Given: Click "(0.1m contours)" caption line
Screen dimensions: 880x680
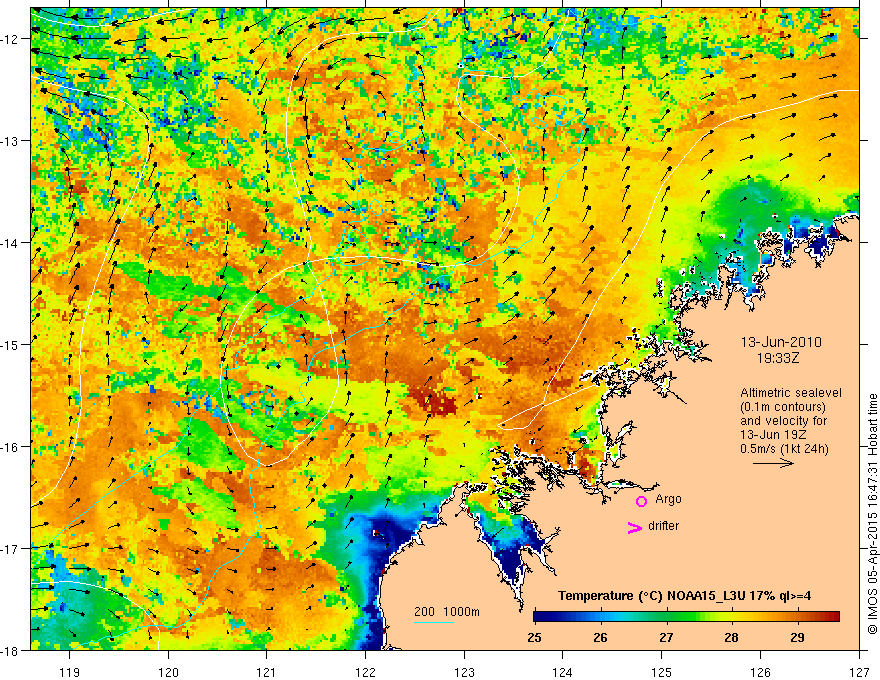Looking at the screenshot, I should 783,407.
